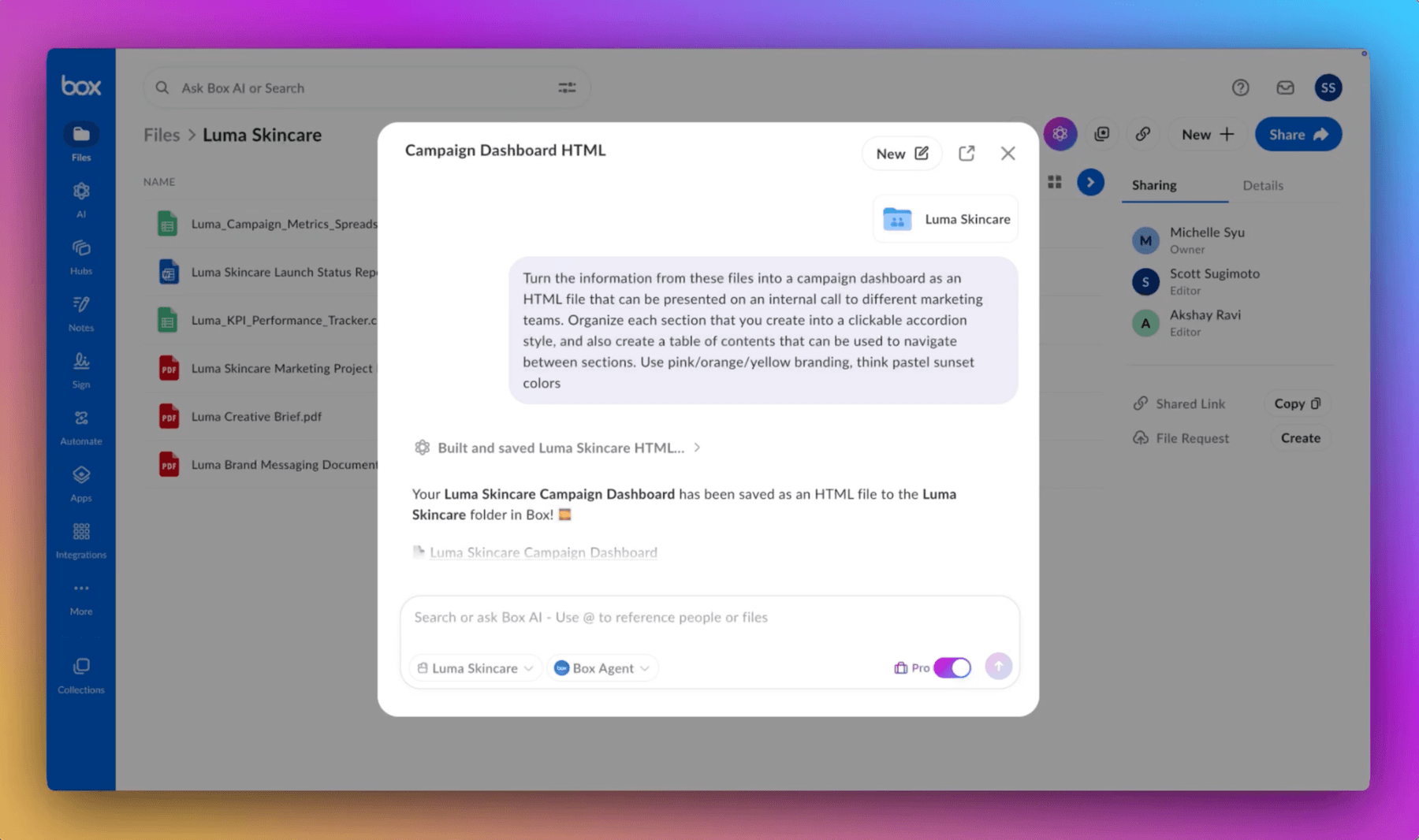Switch to the Details tab
The image size is (1419, 840).
1263,185
